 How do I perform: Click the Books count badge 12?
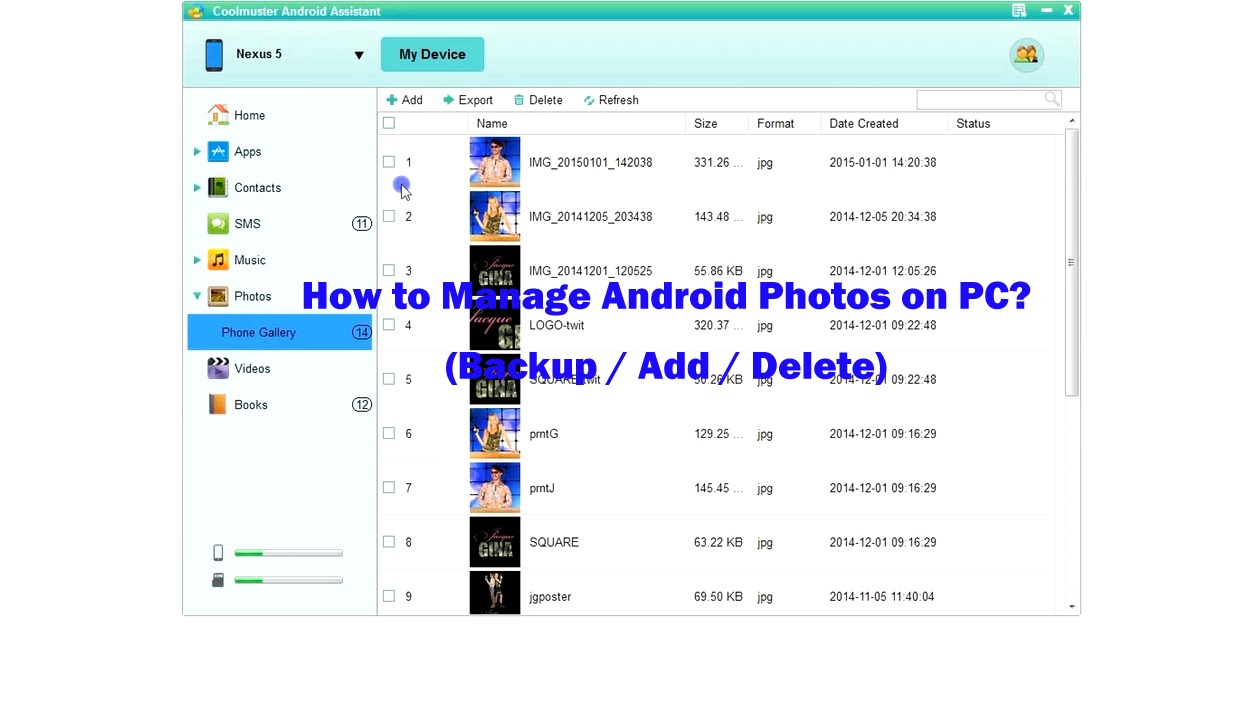pyautogui.click(x=362, y=405)
